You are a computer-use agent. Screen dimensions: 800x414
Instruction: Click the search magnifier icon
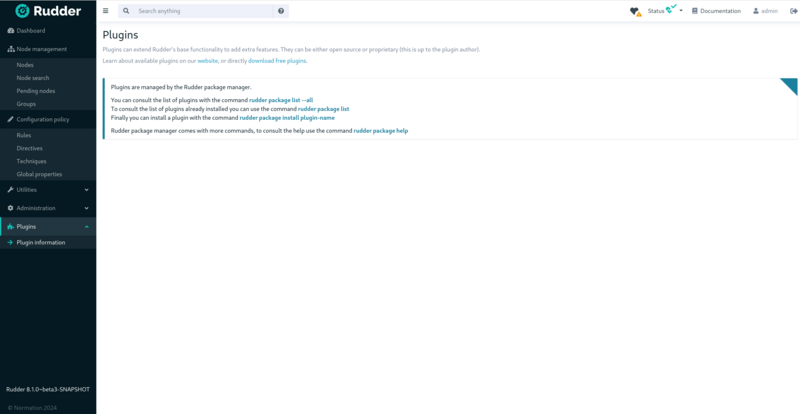point(126,11)
